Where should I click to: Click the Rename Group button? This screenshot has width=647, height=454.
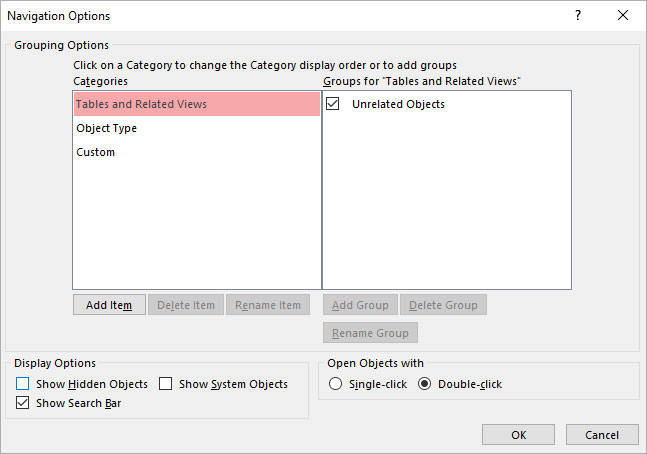coord(370,333)
